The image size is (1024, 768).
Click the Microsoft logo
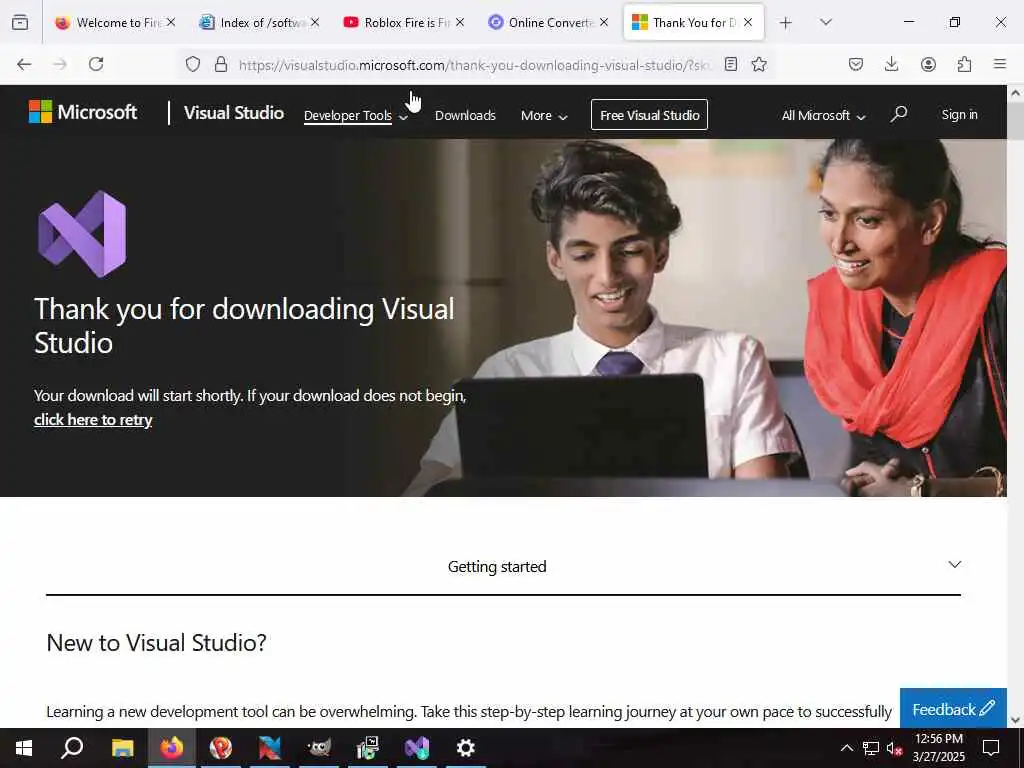click(x=83, y=112)
